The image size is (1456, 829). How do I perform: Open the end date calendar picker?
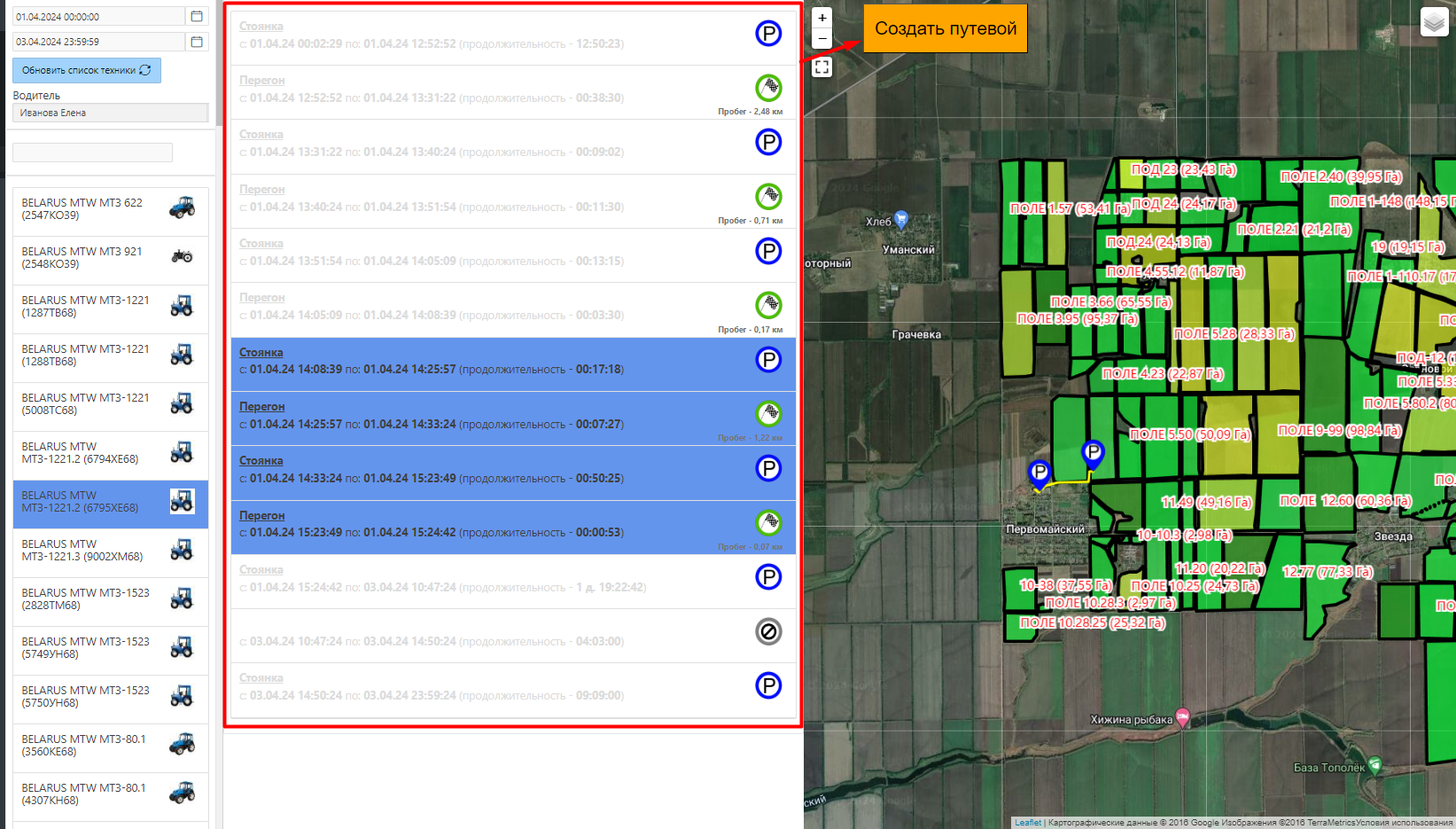197,42
